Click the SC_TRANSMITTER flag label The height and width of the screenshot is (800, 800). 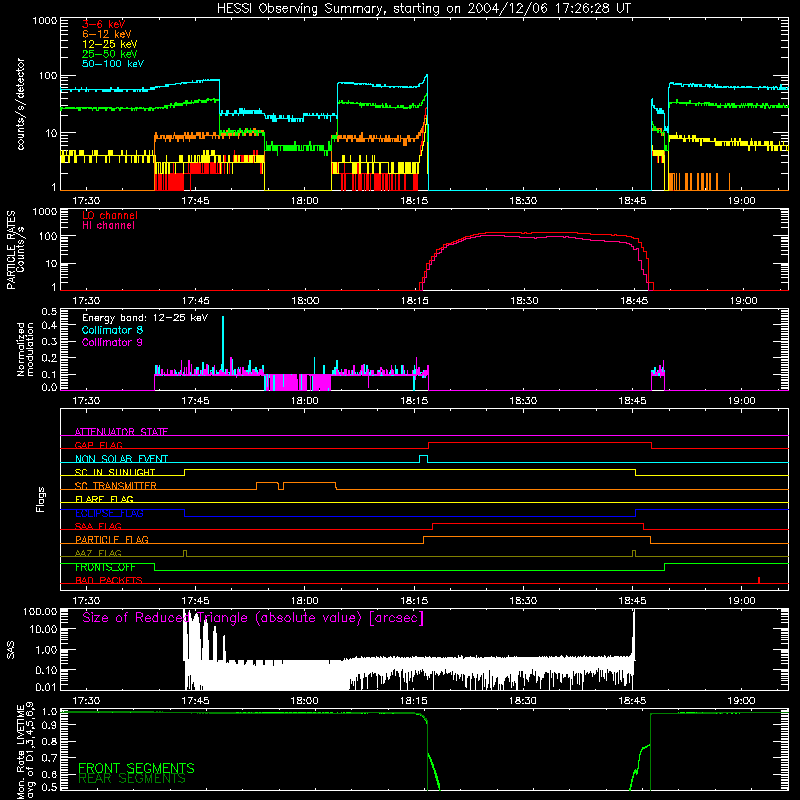coord(115,486)
